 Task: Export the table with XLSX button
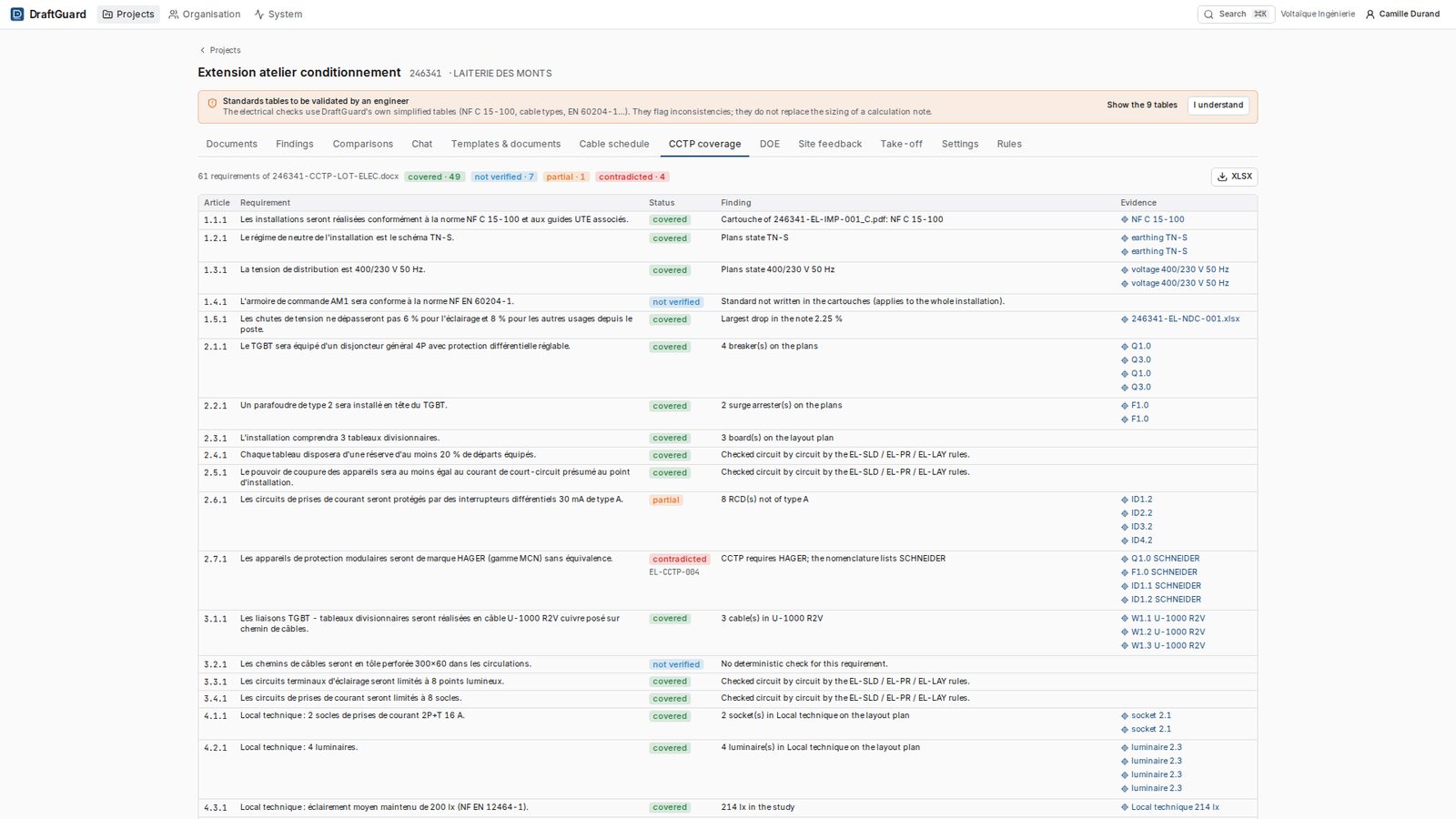pyautogui.click(x=1234, y=177)
